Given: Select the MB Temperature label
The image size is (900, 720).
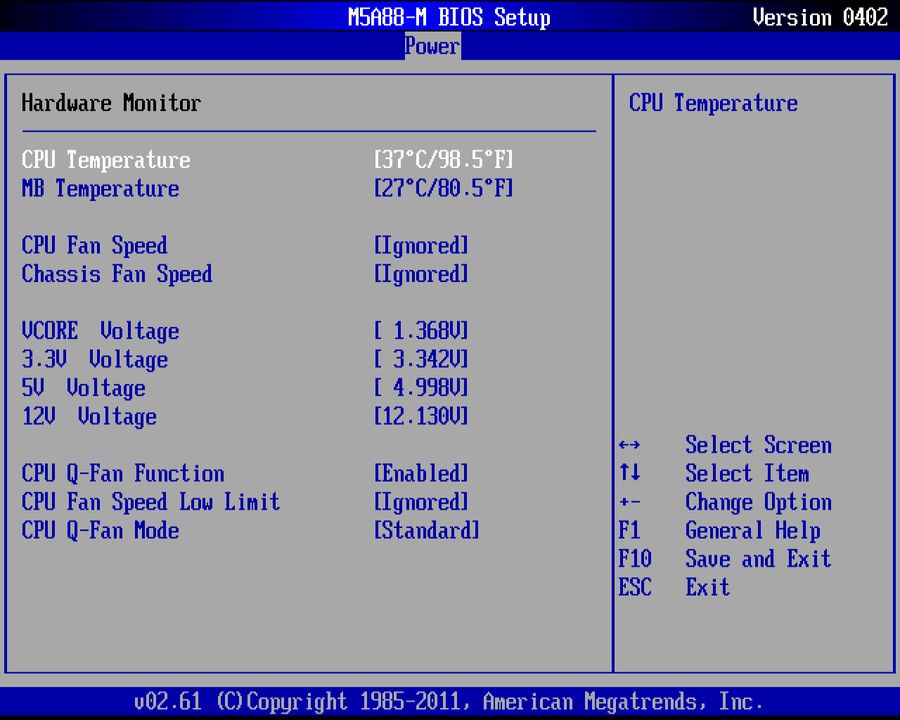Looking at the screenshot, I should (100, 188).
